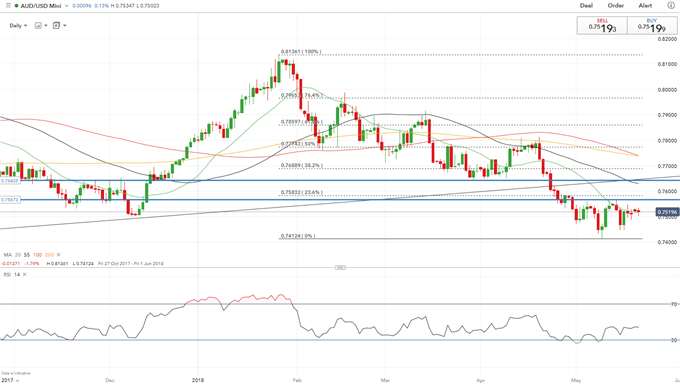Select the MA 200 orange period label
Image resolution: width=680 pixels, height=384 pixels.
[49, 255]
